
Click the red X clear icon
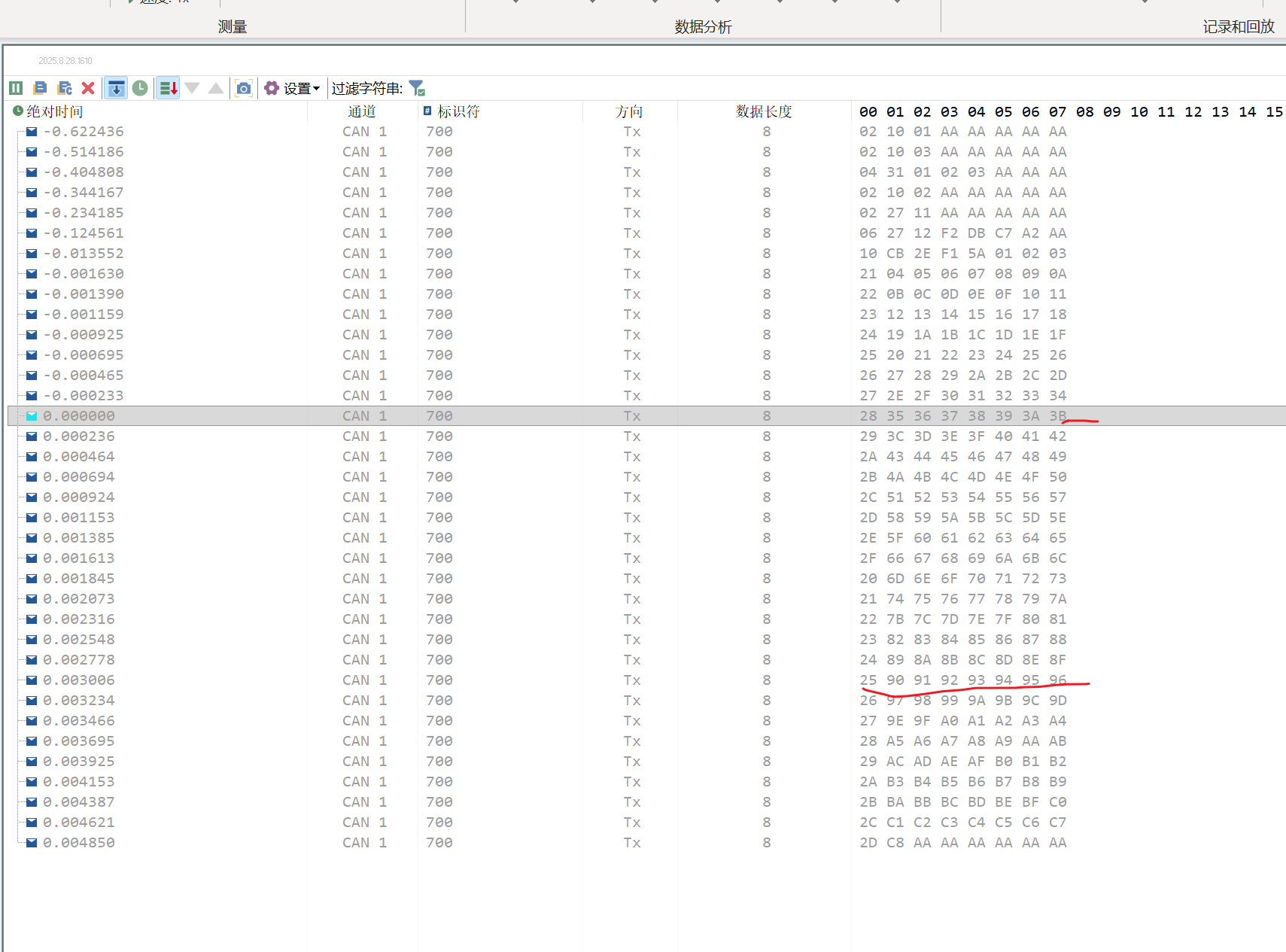tap(88, 88)
